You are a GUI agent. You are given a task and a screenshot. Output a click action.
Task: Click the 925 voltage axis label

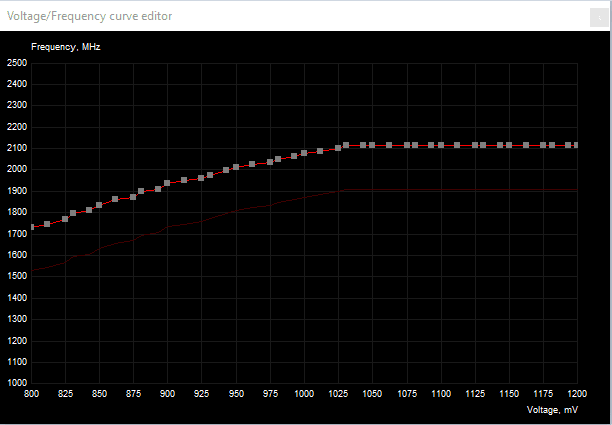201,394
